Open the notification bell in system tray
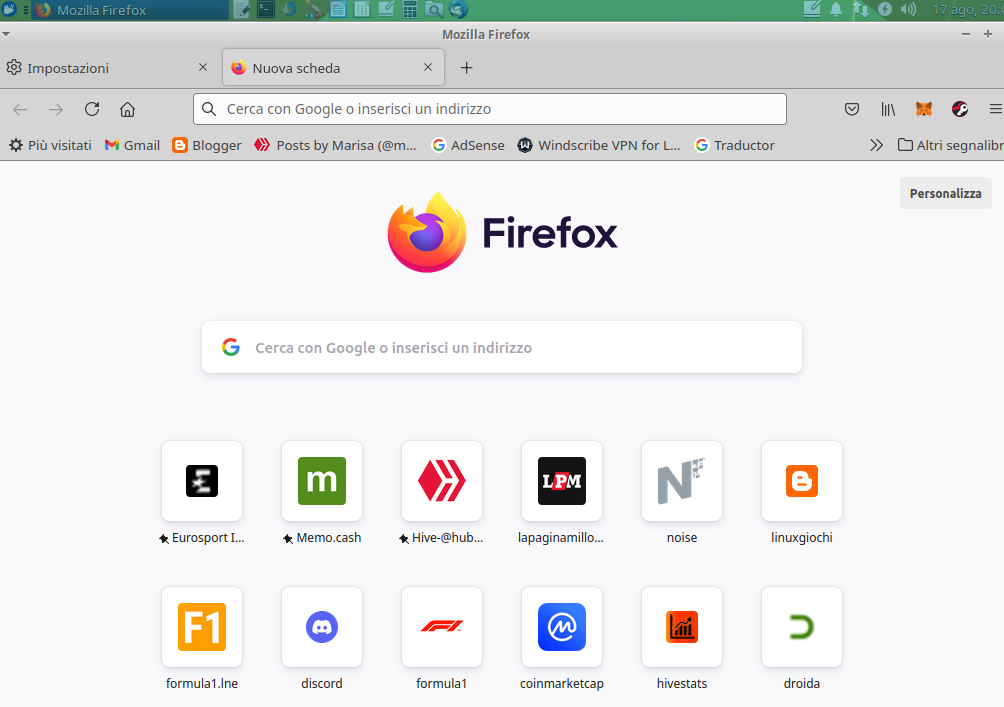This screenshot has height=707, width=1004. point(836,10)
